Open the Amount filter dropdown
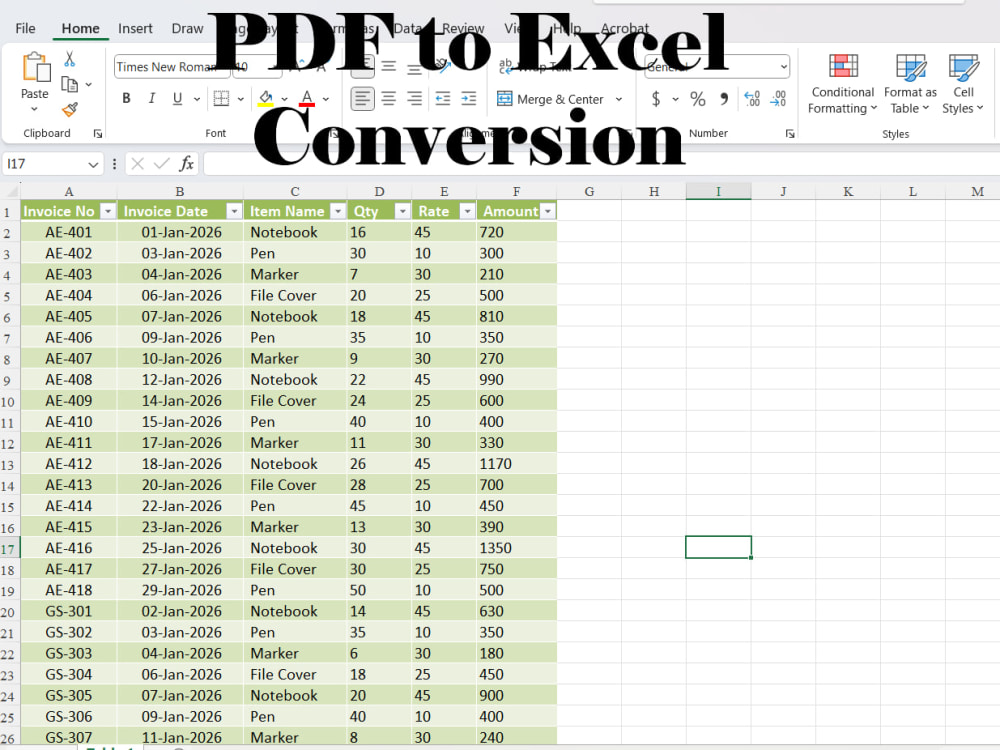Viewport: 1000px width, 750px height. [548, 211]
